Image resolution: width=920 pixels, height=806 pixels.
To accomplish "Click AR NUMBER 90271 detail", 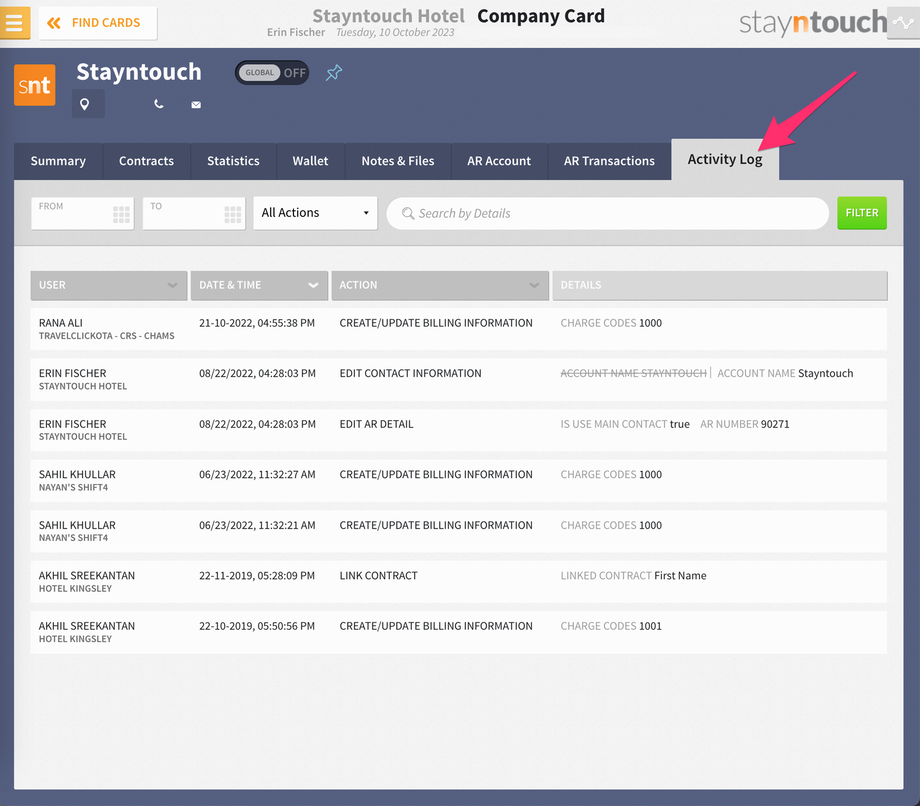I will (x=745, y=424).
